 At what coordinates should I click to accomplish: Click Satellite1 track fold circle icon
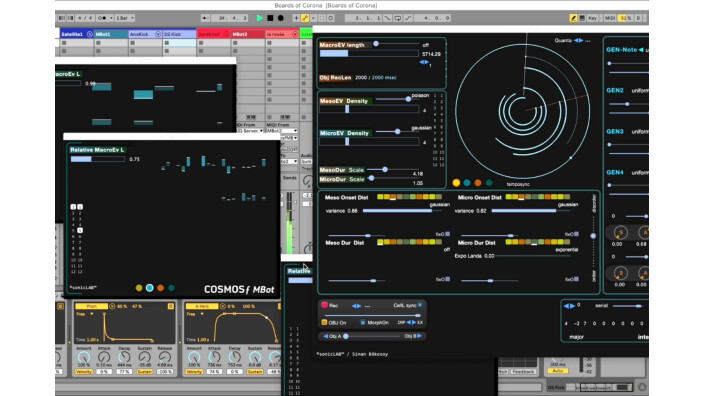click(89, 34)
